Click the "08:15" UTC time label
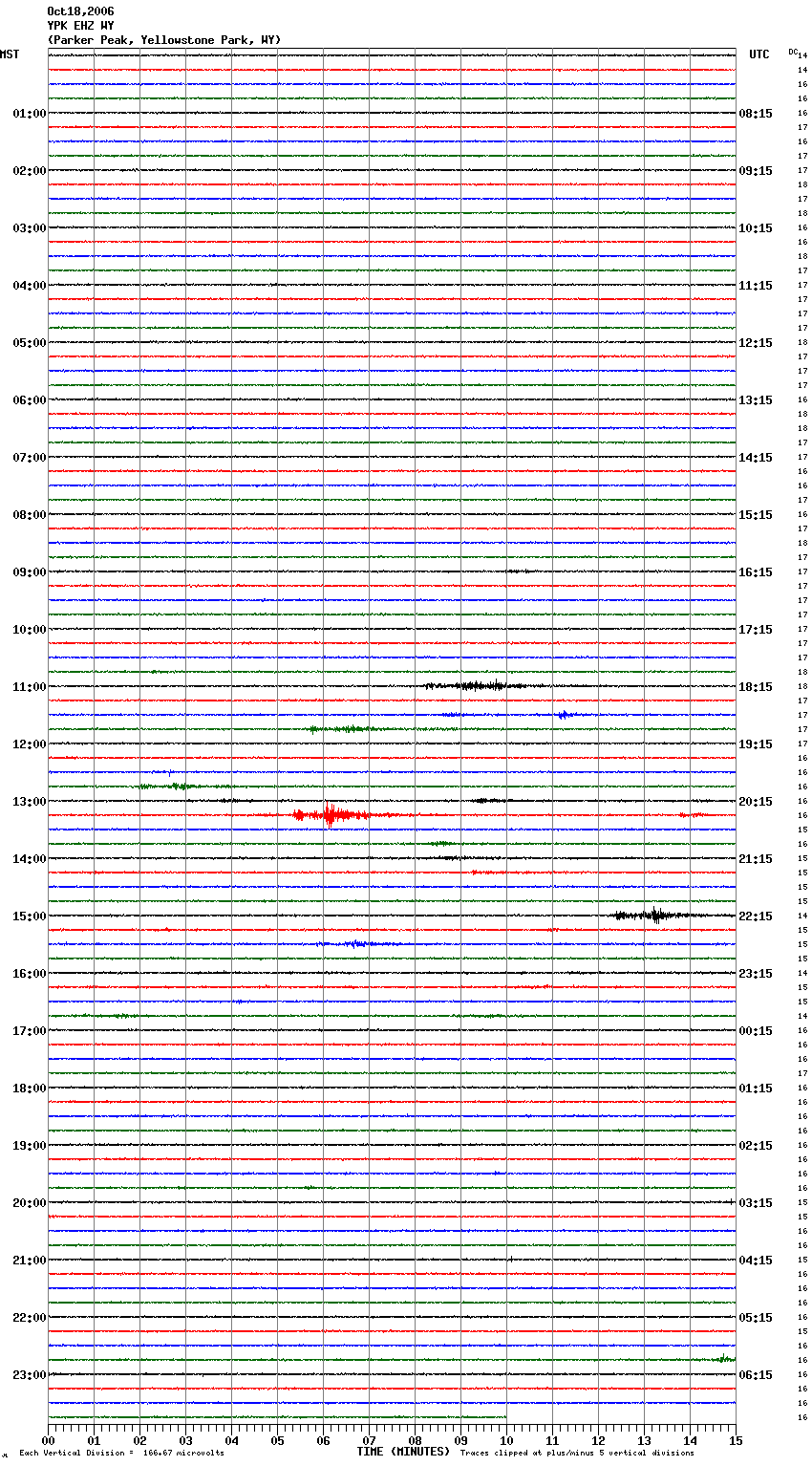812x1466 pixels. coord(756,114)
